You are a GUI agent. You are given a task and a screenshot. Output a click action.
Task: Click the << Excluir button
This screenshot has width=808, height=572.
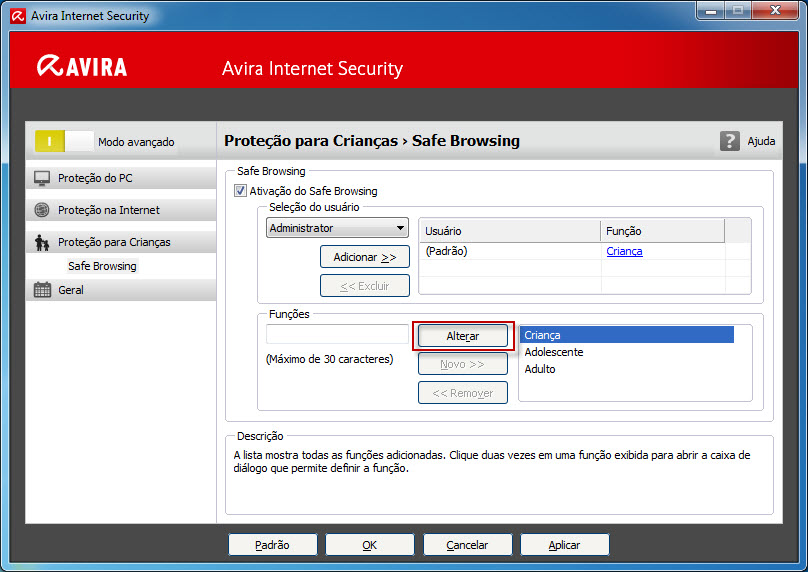tap(365, 286)
